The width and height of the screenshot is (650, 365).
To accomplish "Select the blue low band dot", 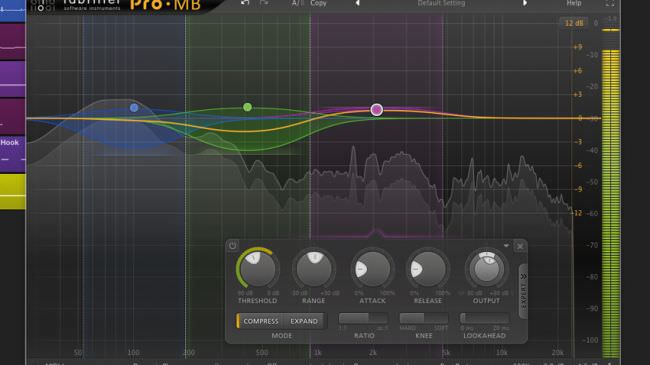I will pyautogui.click(x=134, y=108).
